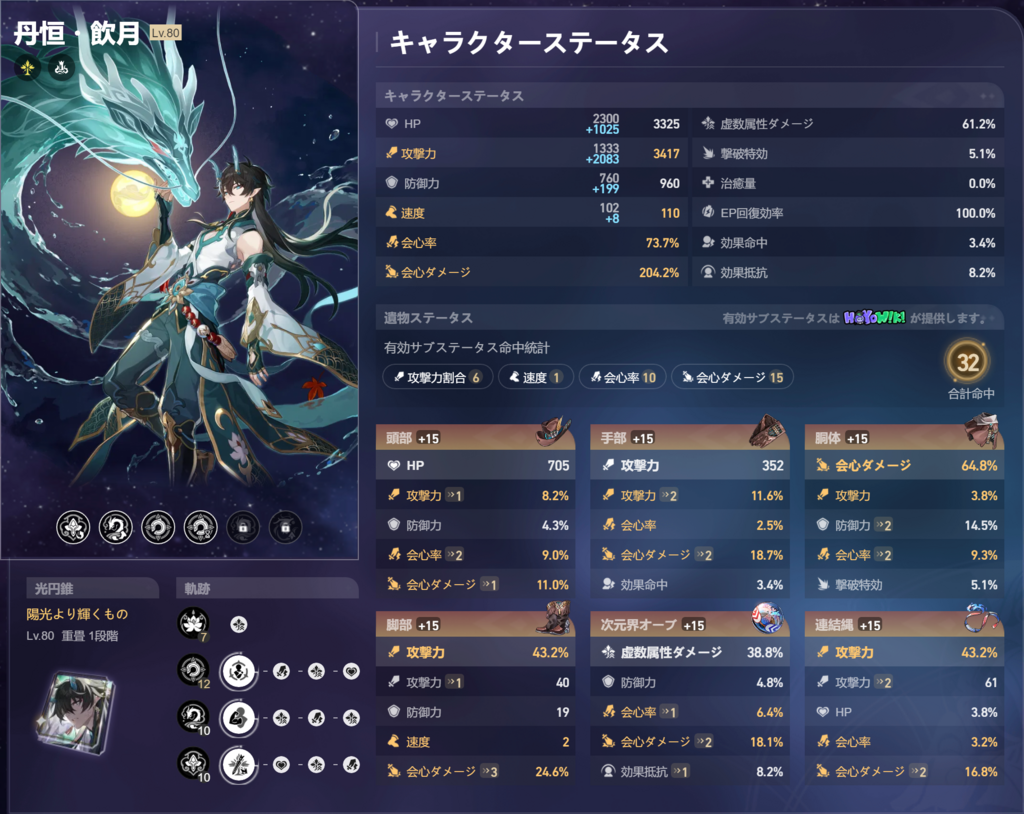Click the feet relic boots icon
Screen dimensions: 1024x814
(553, 618)
